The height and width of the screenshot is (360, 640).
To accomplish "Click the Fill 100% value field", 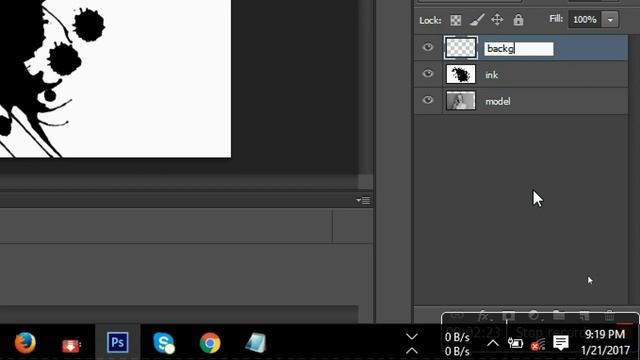I will [x=585, y=20].
